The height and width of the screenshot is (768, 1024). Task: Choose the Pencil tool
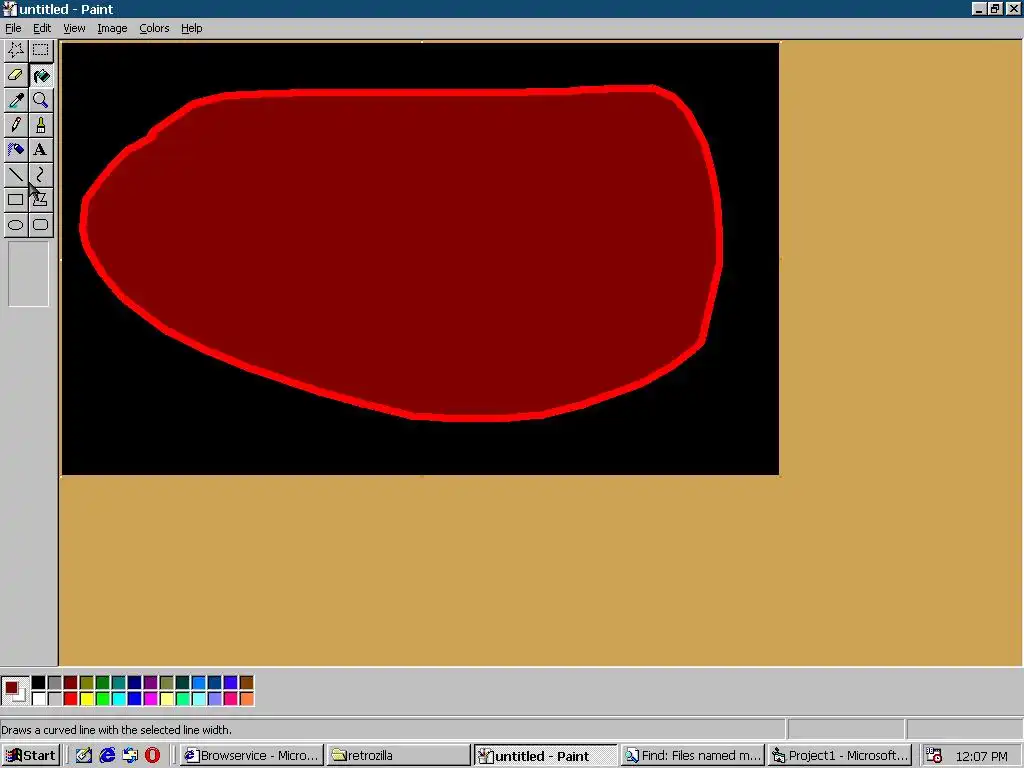(x=16, y=125)
